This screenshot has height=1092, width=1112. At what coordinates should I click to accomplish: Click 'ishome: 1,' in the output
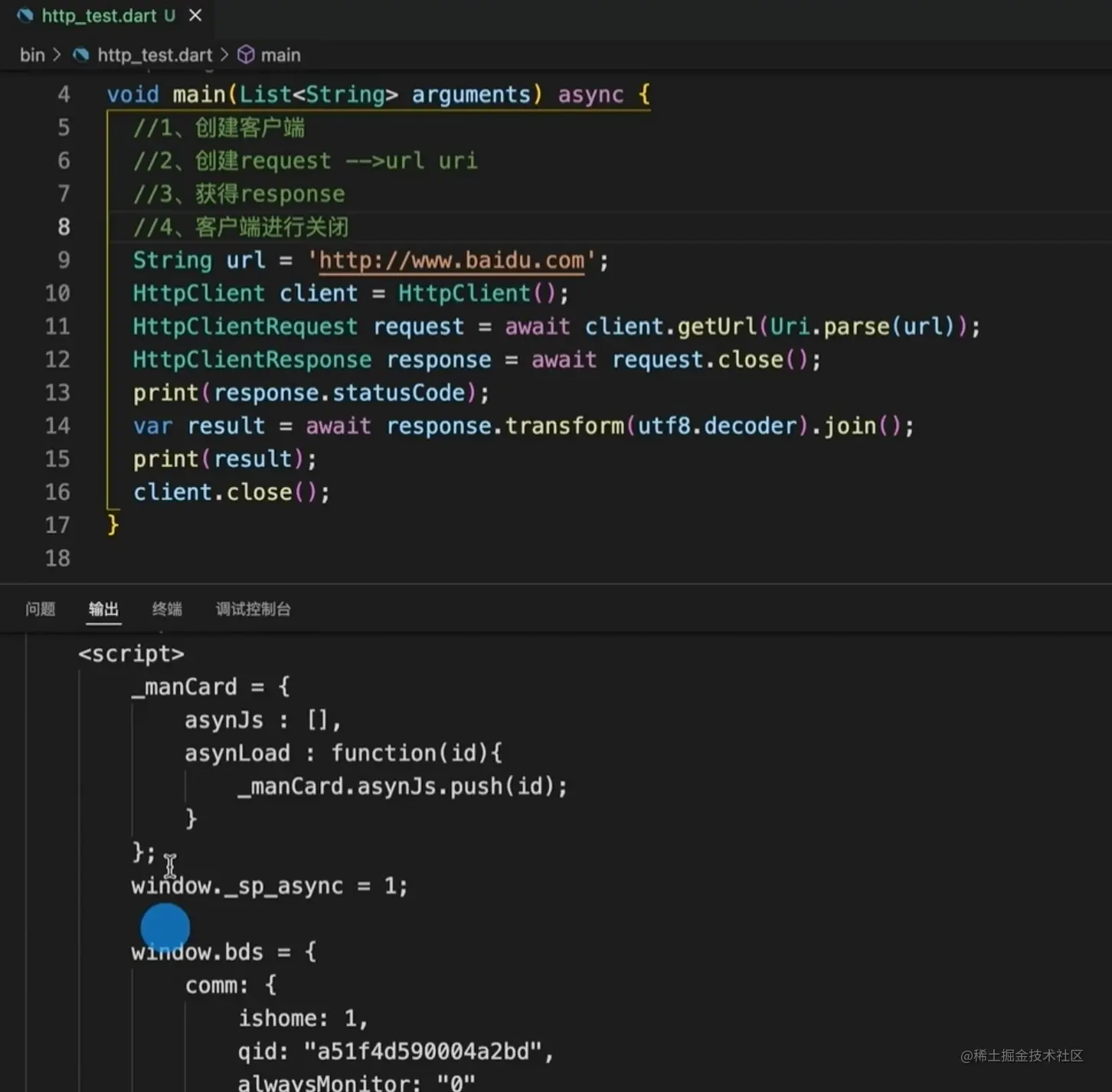click(303, 1018)
